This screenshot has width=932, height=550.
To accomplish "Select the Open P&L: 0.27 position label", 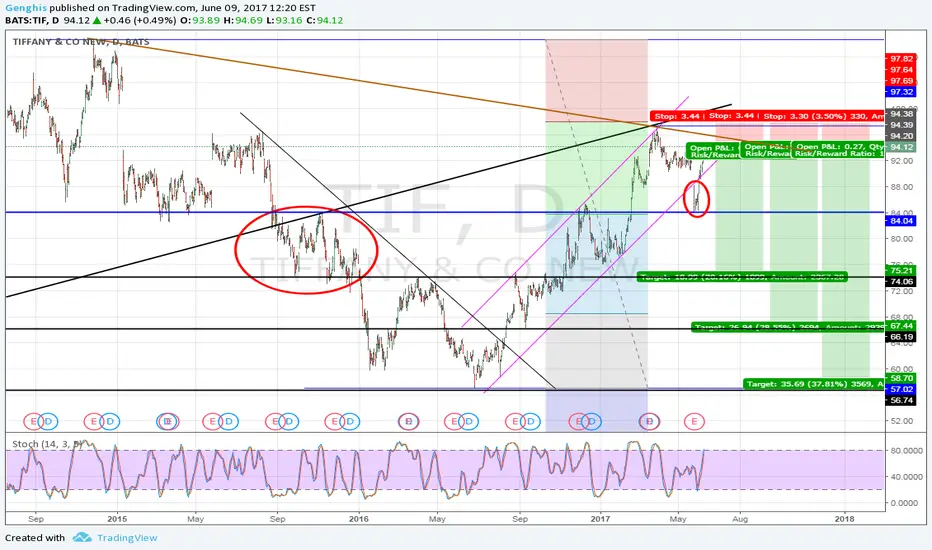I will coord(838,150).
